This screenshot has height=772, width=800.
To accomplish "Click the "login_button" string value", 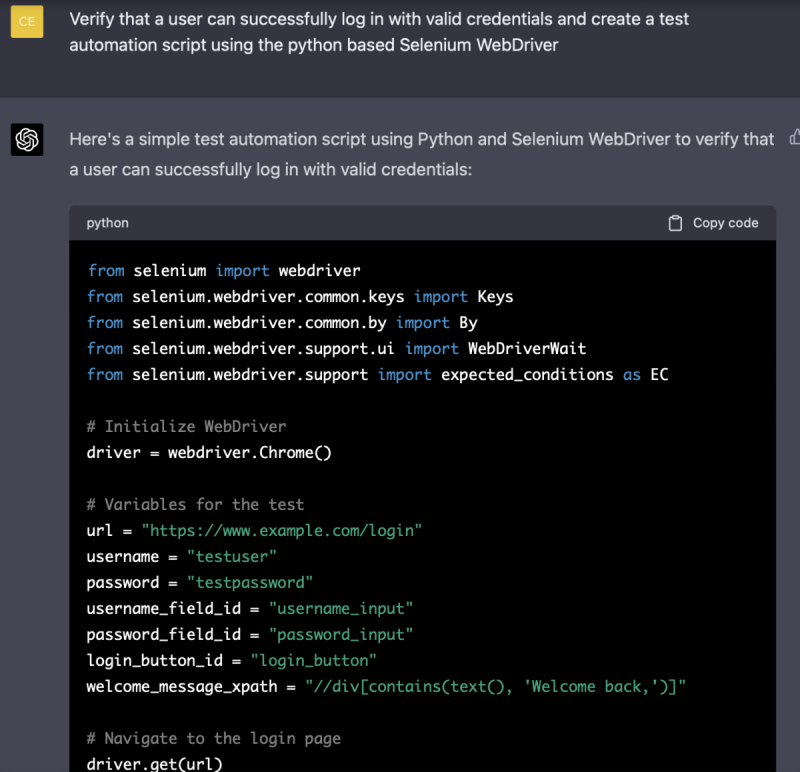I will (313, 660).
